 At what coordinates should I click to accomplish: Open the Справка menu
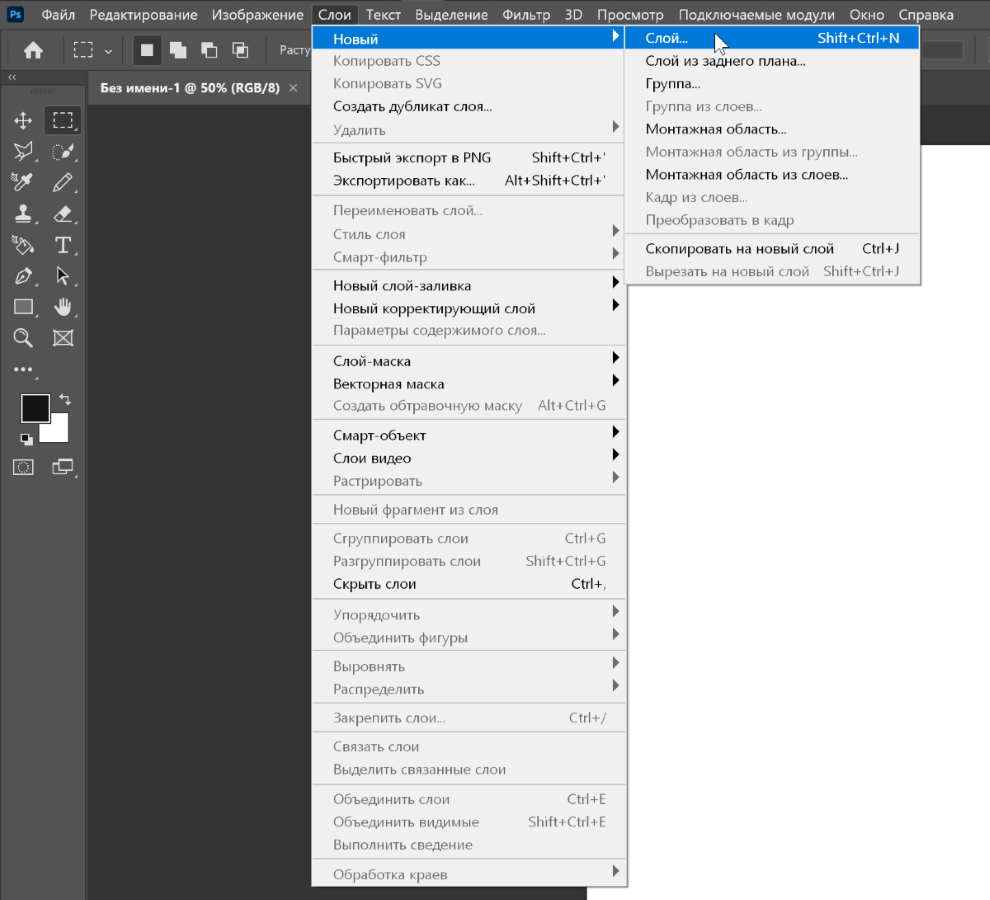[x=926, y=15]
